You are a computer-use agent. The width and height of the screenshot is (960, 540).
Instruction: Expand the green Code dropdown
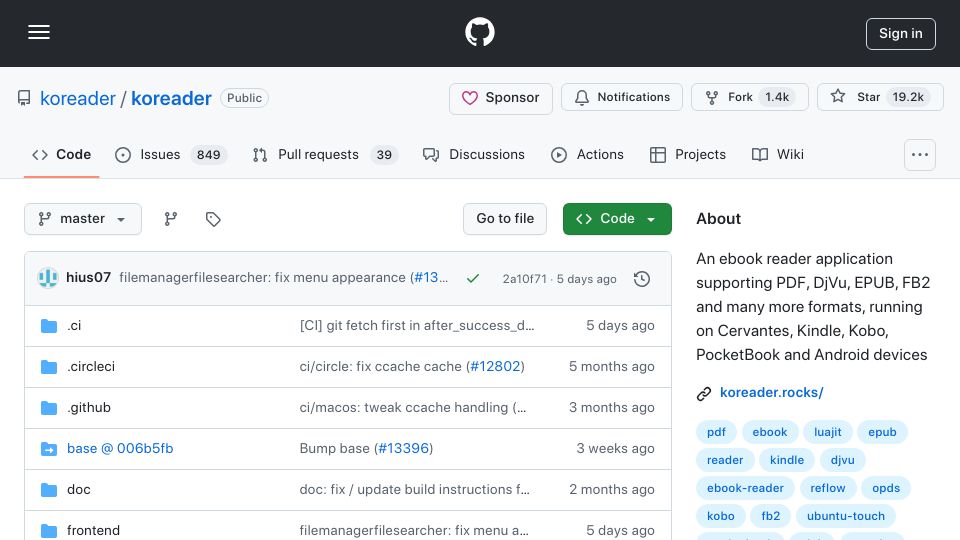coord(617,219)
